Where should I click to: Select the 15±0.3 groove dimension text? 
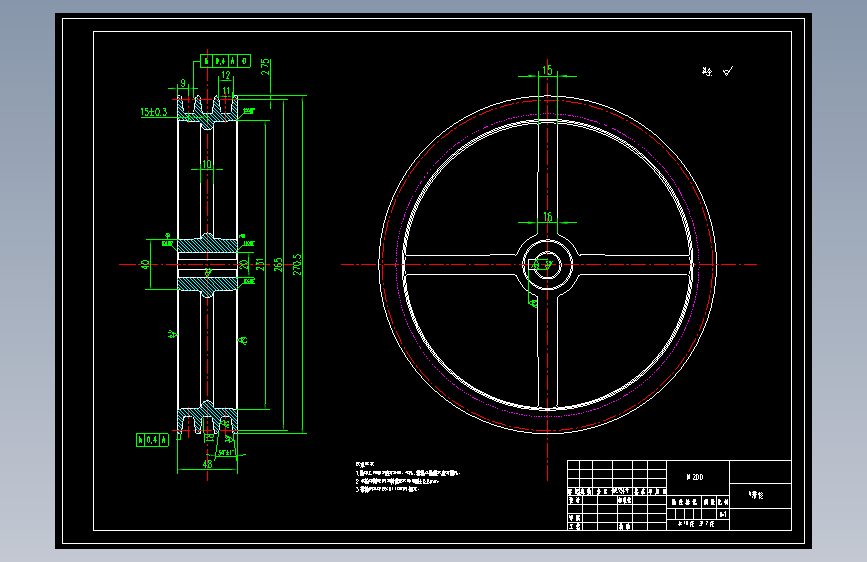pos(154,112)
